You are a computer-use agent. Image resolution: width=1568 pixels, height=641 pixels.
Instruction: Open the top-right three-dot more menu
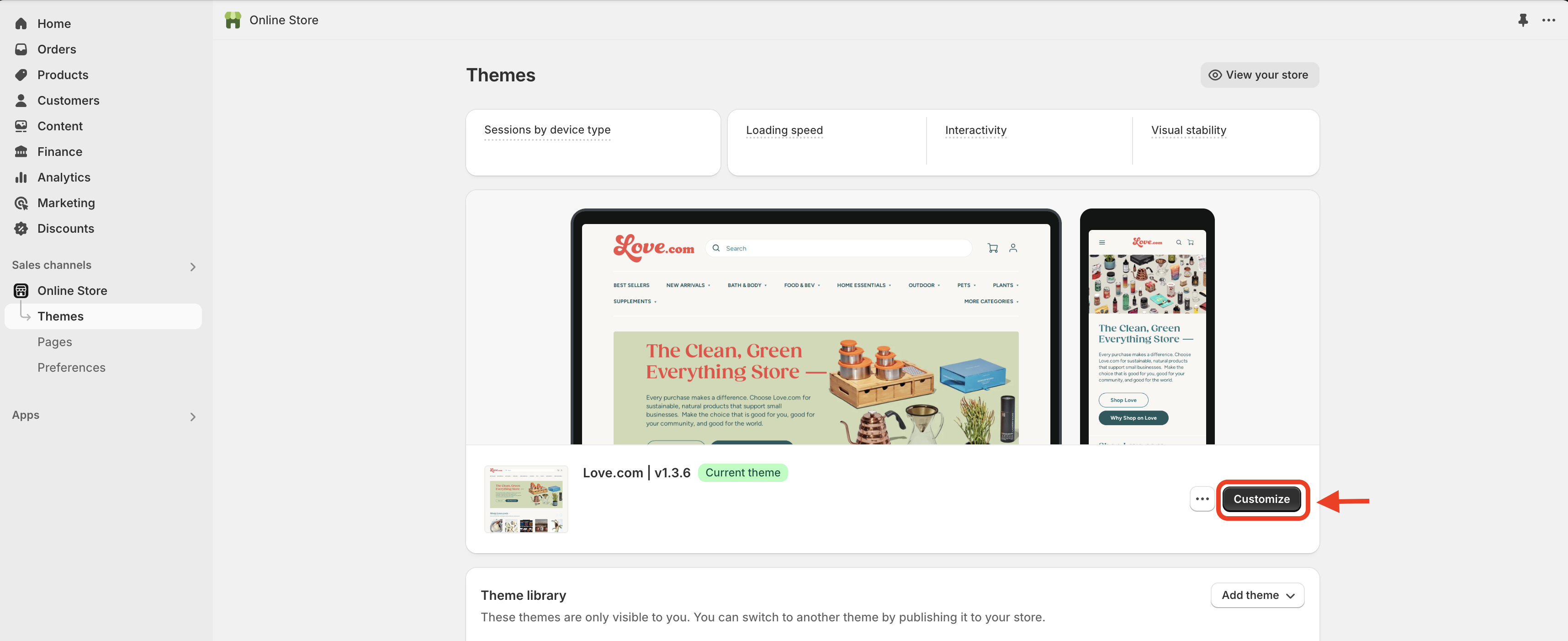pos(1548,20)
